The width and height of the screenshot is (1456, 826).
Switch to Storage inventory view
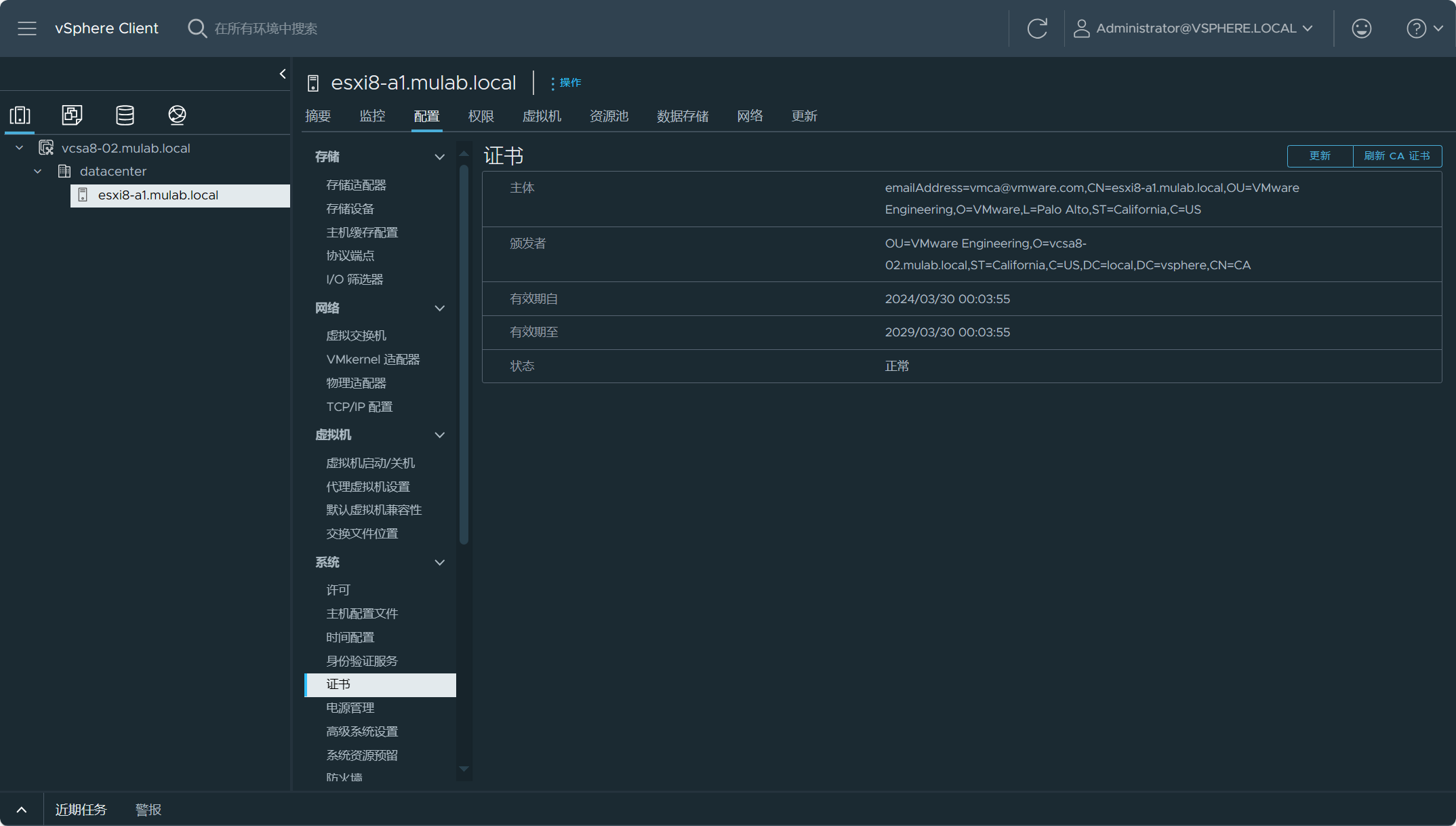point(125,115)
